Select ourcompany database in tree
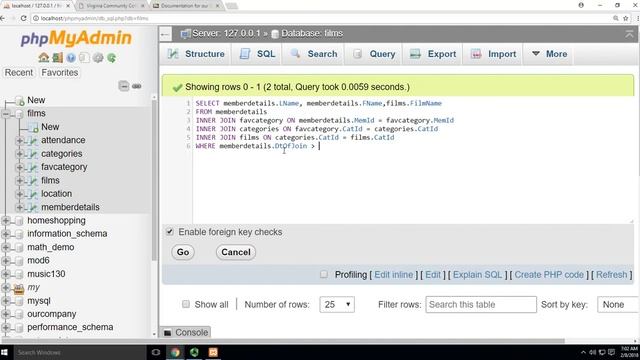 coord(52,314)
